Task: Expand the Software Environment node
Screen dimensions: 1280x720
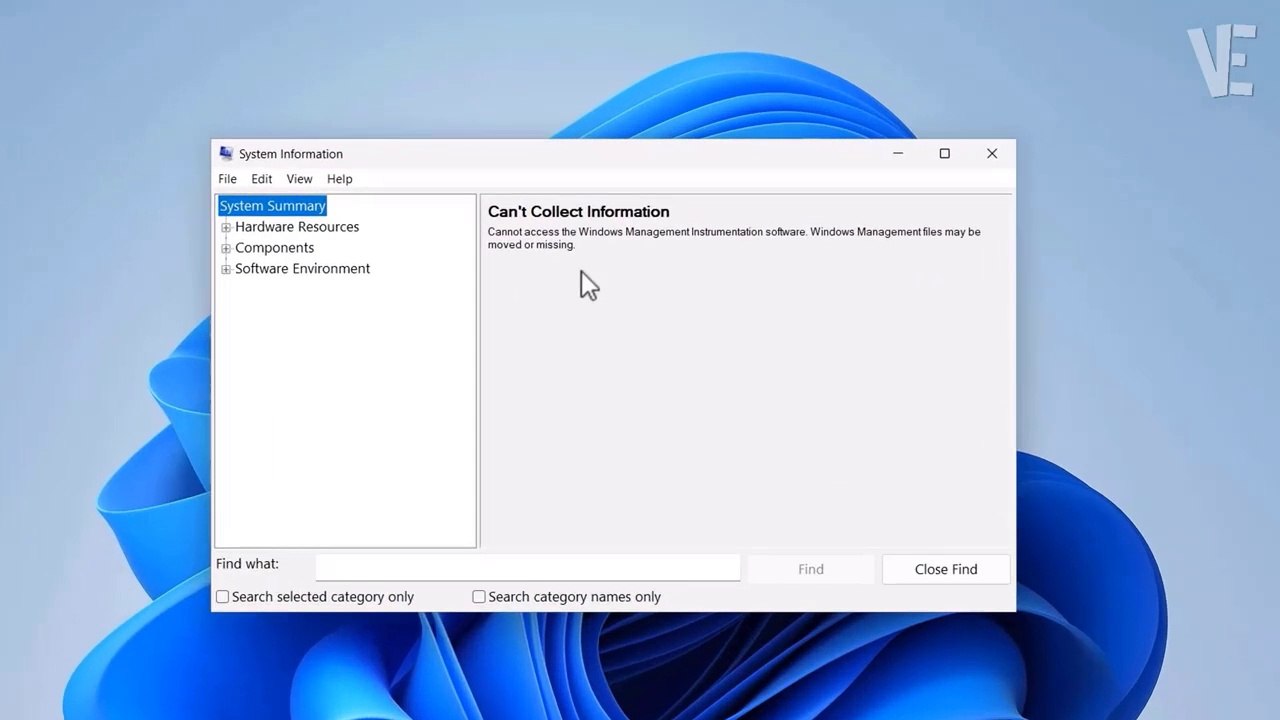Action: [x=226, y=269]
